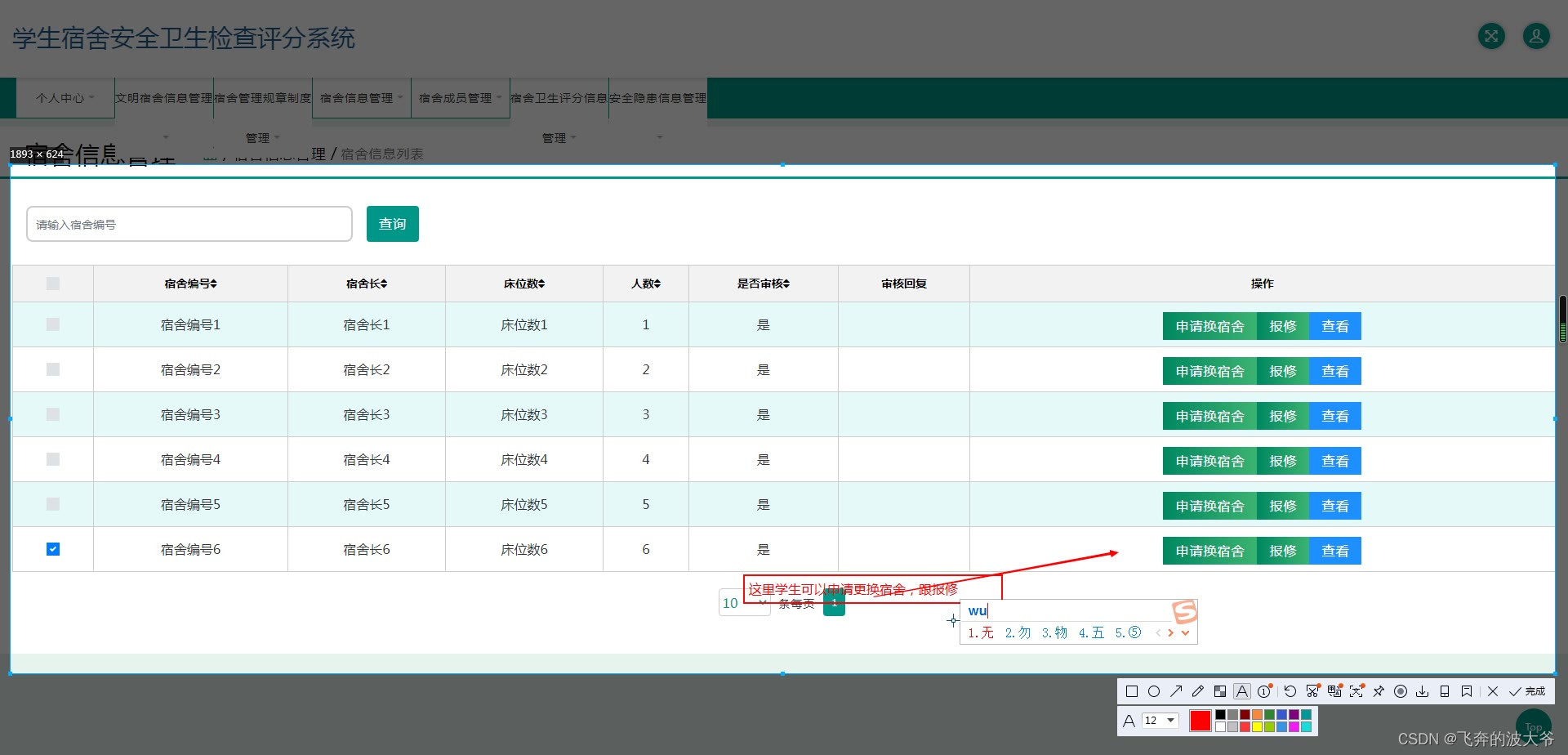Screen dimensions: 1568x755
Task: Click 申请换宿舍 for 宿舍编号1
Action: click(x=1209, y=326)
